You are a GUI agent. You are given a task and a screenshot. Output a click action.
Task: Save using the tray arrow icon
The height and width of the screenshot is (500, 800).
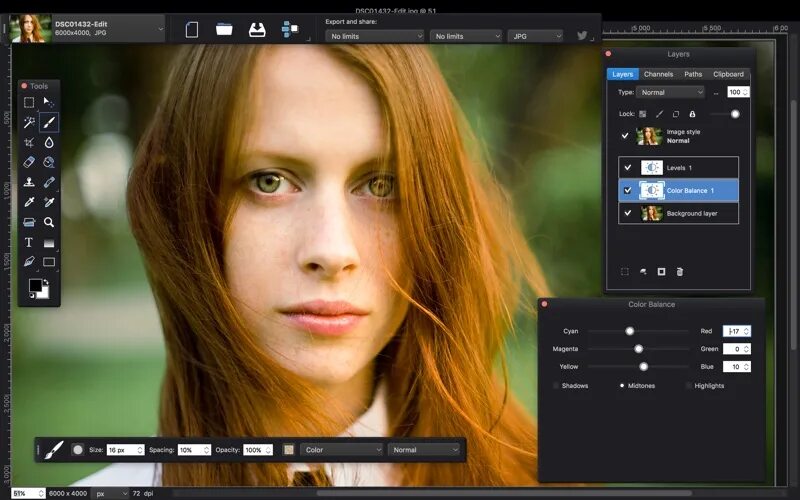[x=257, y=30]
